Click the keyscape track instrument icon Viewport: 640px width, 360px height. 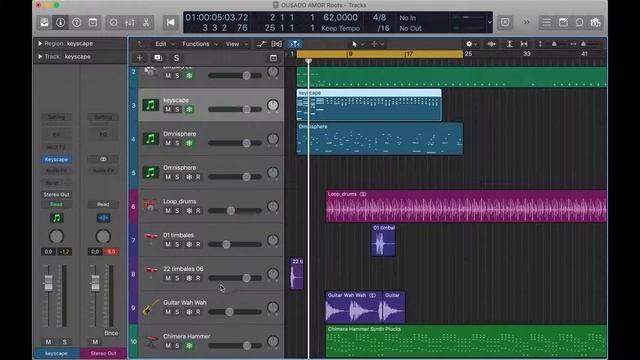[x=151, y=105]
